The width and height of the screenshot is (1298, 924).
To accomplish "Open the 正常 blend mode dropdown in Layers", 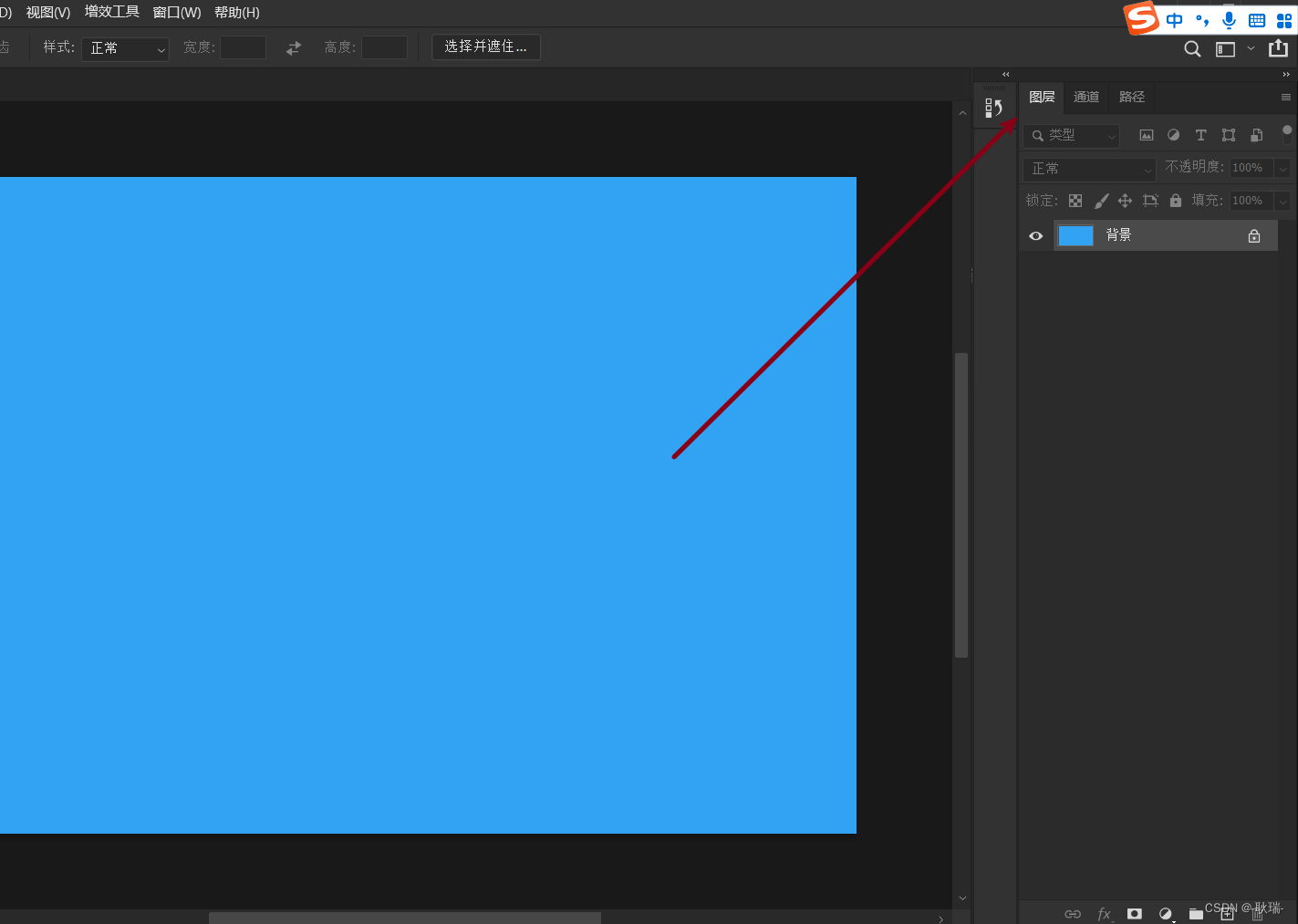I will (1089, 169).
